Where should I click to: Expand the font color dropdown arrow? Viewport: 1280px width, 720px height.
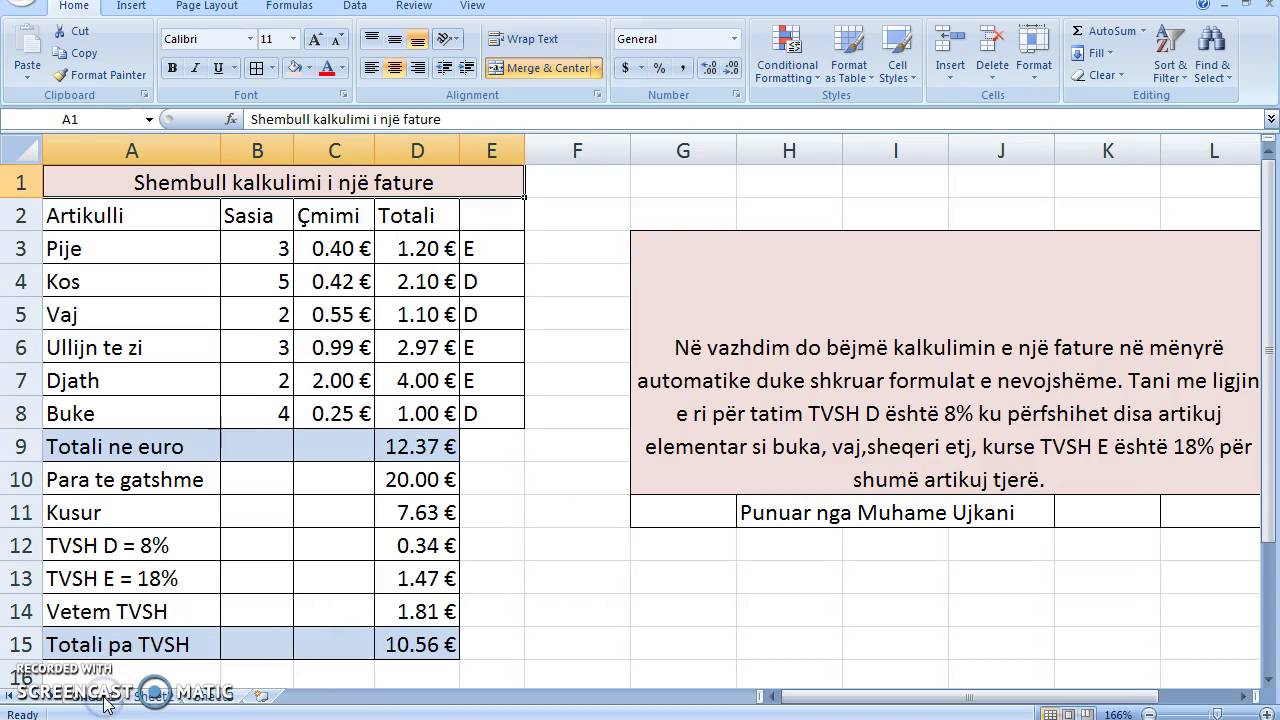[341, 68]
